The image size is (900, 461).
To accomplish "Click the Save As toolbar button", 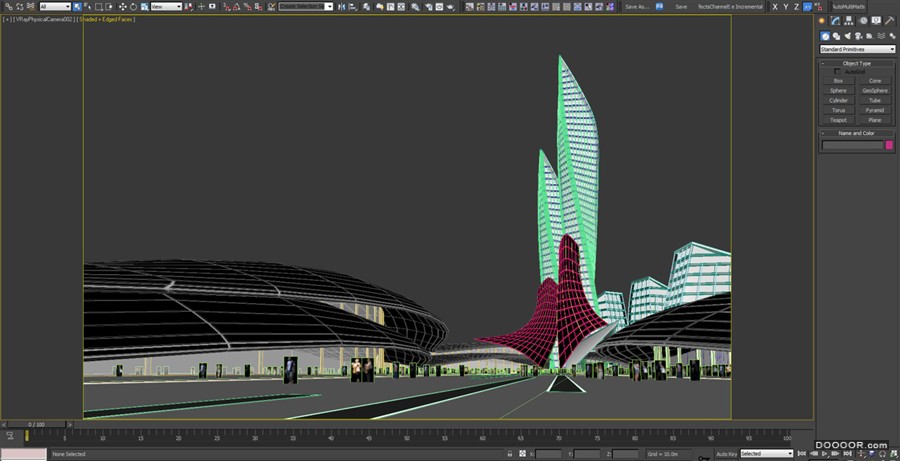I will click(x=637, y=7).
